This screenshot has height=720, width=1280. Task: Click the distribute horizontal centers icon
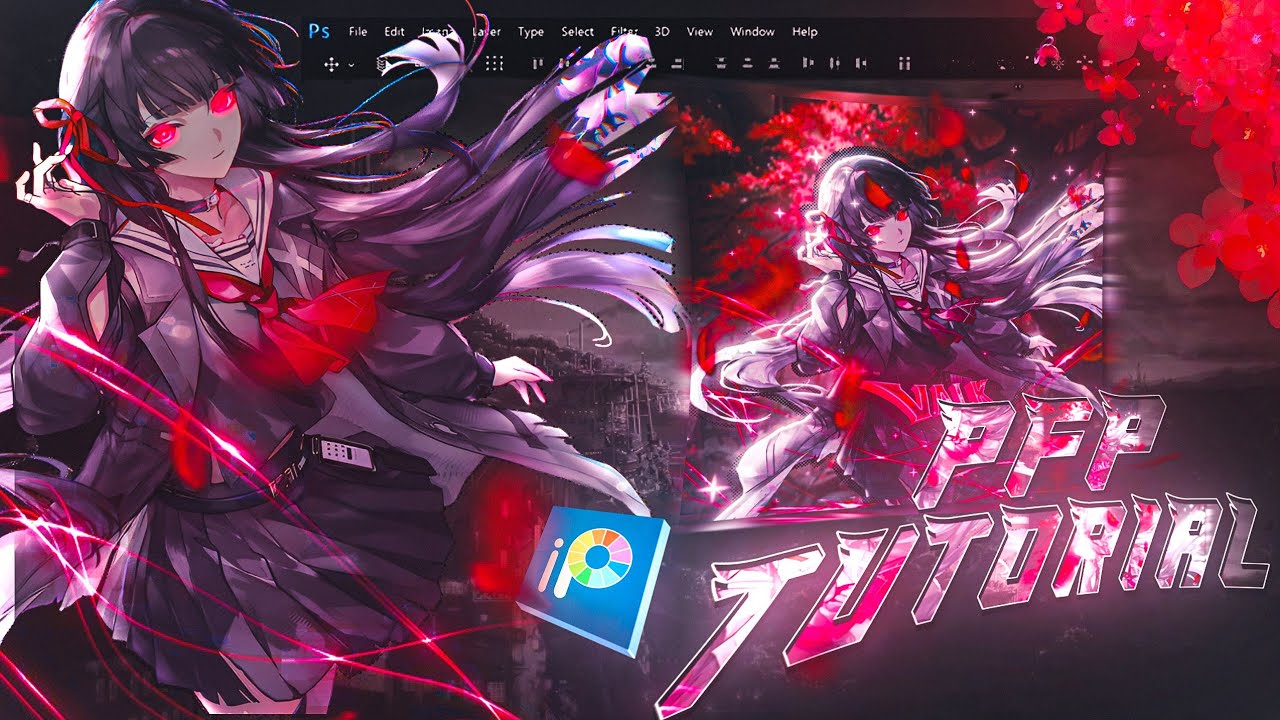(834, 64)
